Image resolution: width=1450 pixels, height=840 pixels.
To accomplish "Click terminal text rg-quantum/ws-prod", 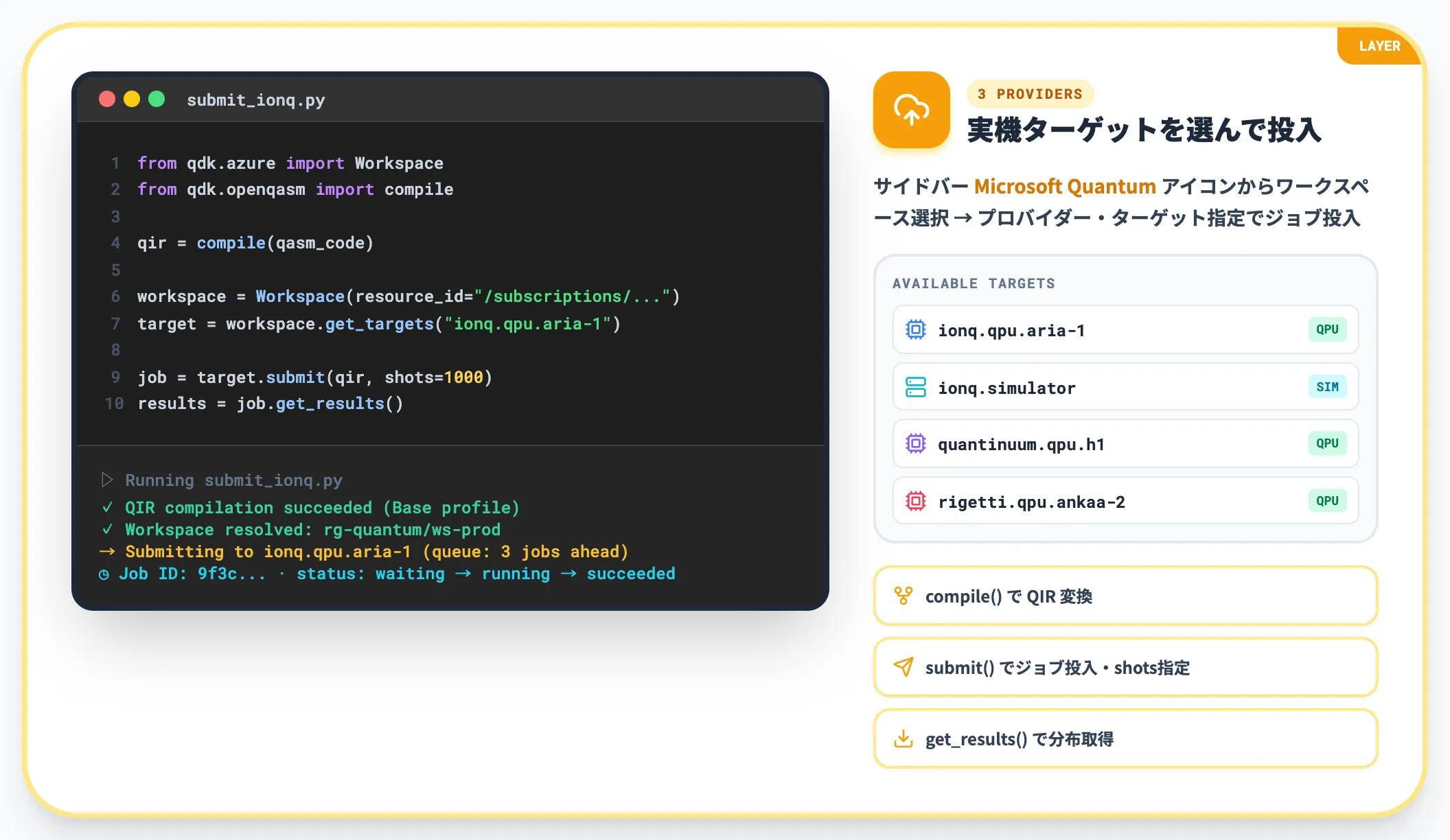I will pyautogui.click(x=412, y=530).
